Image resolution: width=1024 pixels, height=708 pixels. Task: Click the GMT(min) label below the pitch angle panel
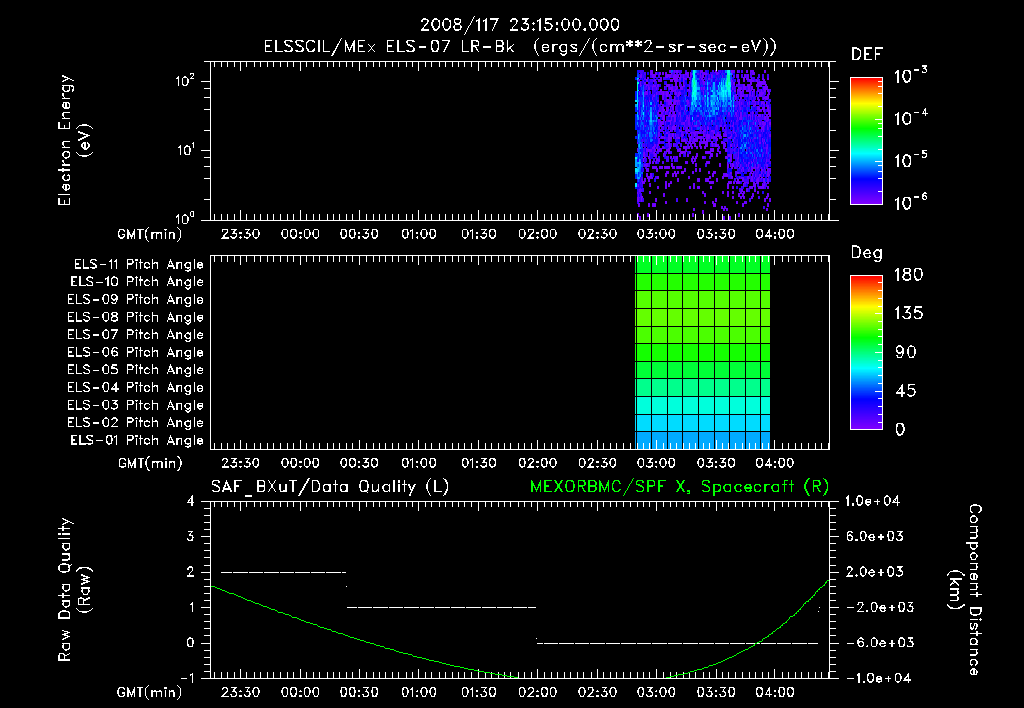(x=150, y=464)
